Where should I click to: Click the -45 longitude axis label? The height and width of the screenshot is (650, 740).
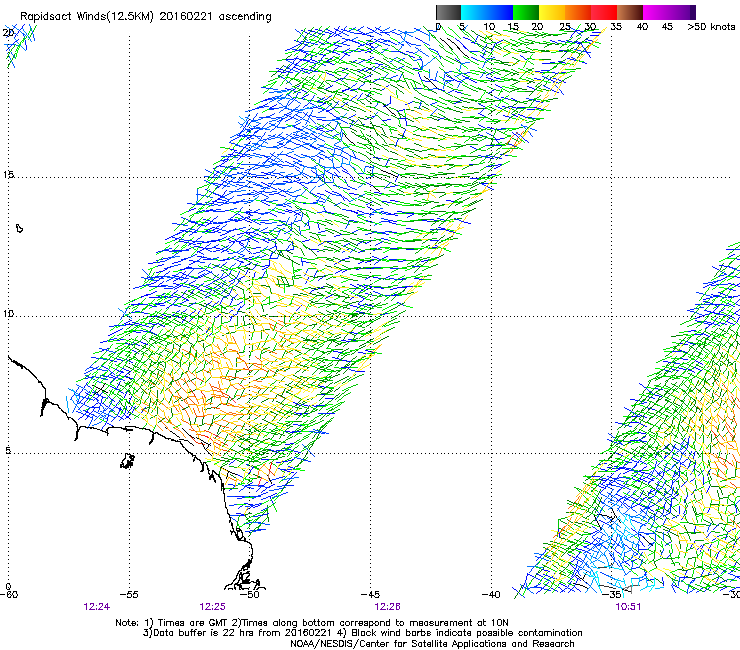(x=370, y=595)
